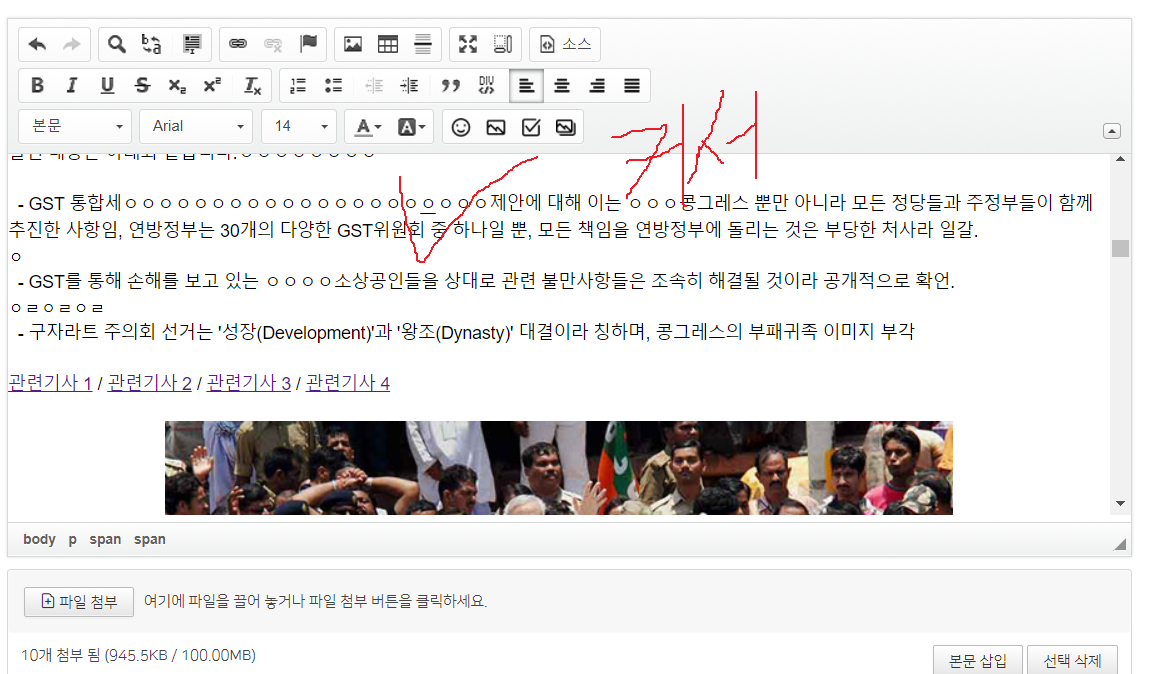Image resolution: width=1157 pixels, height=674 pixels.
Task: Click the Undo arrow icon
Action: coord(37,44)
